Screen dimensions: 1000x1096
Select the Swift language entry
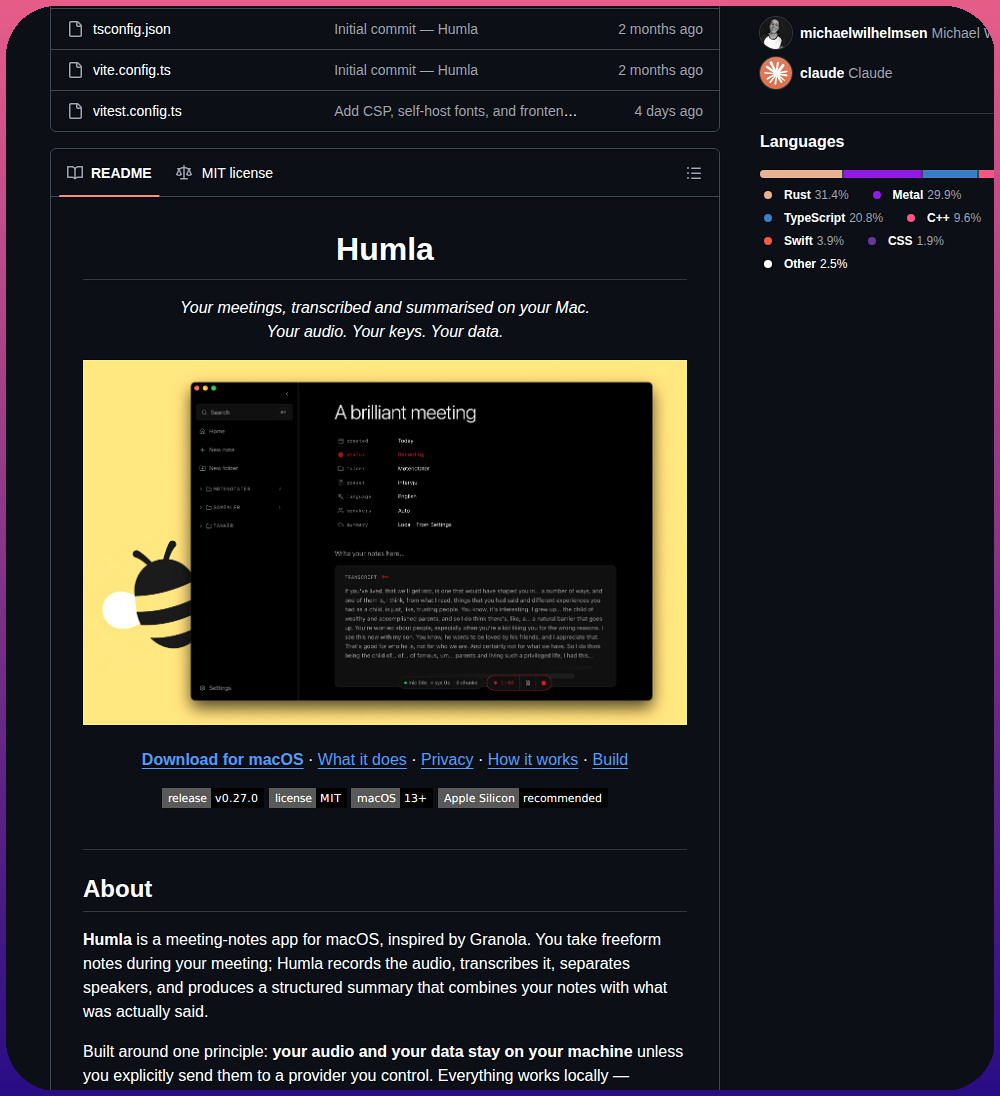tap(804, 241)
